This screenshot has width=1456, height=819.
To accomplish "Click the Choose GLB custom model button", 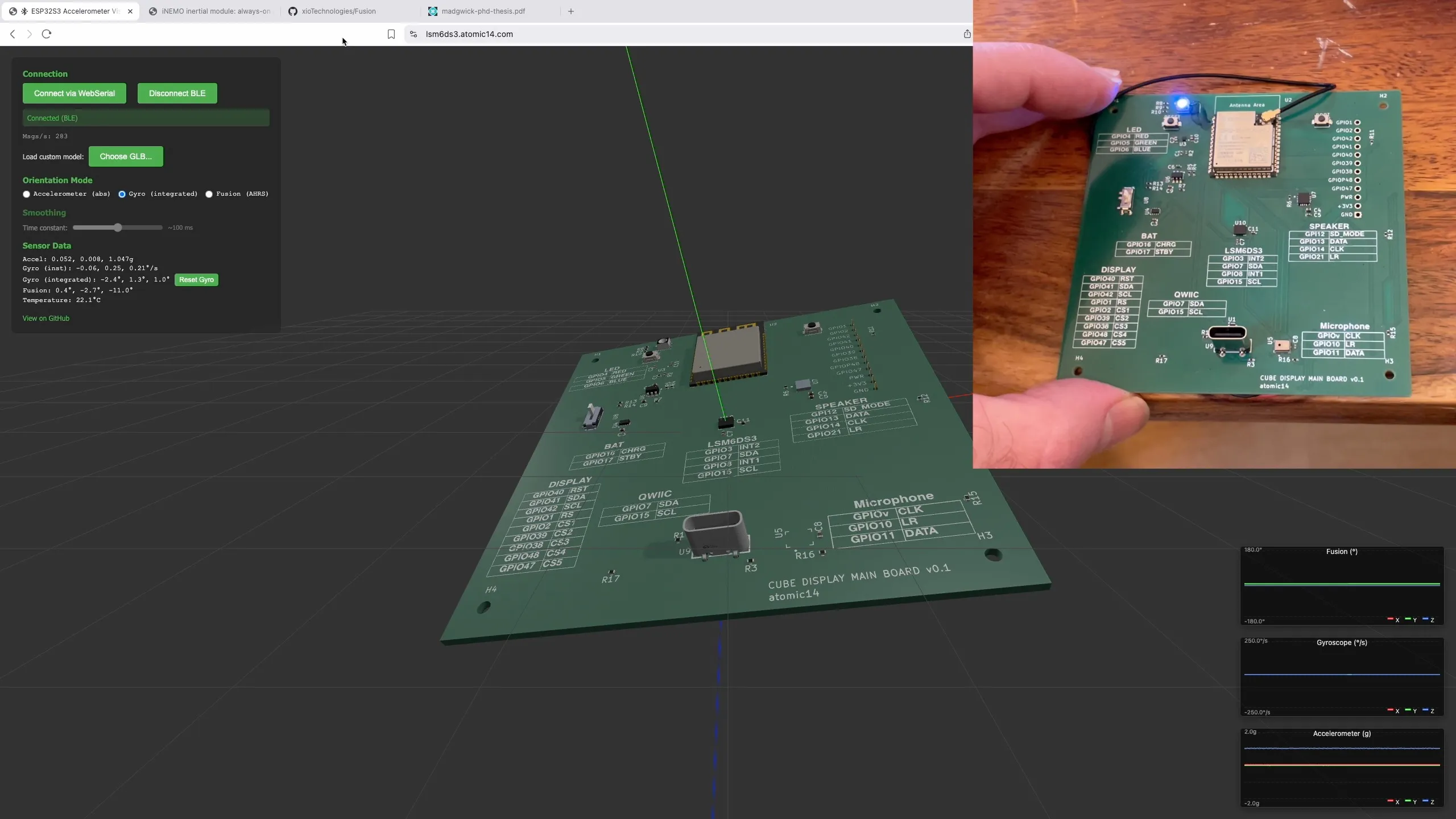I will 125,156.
